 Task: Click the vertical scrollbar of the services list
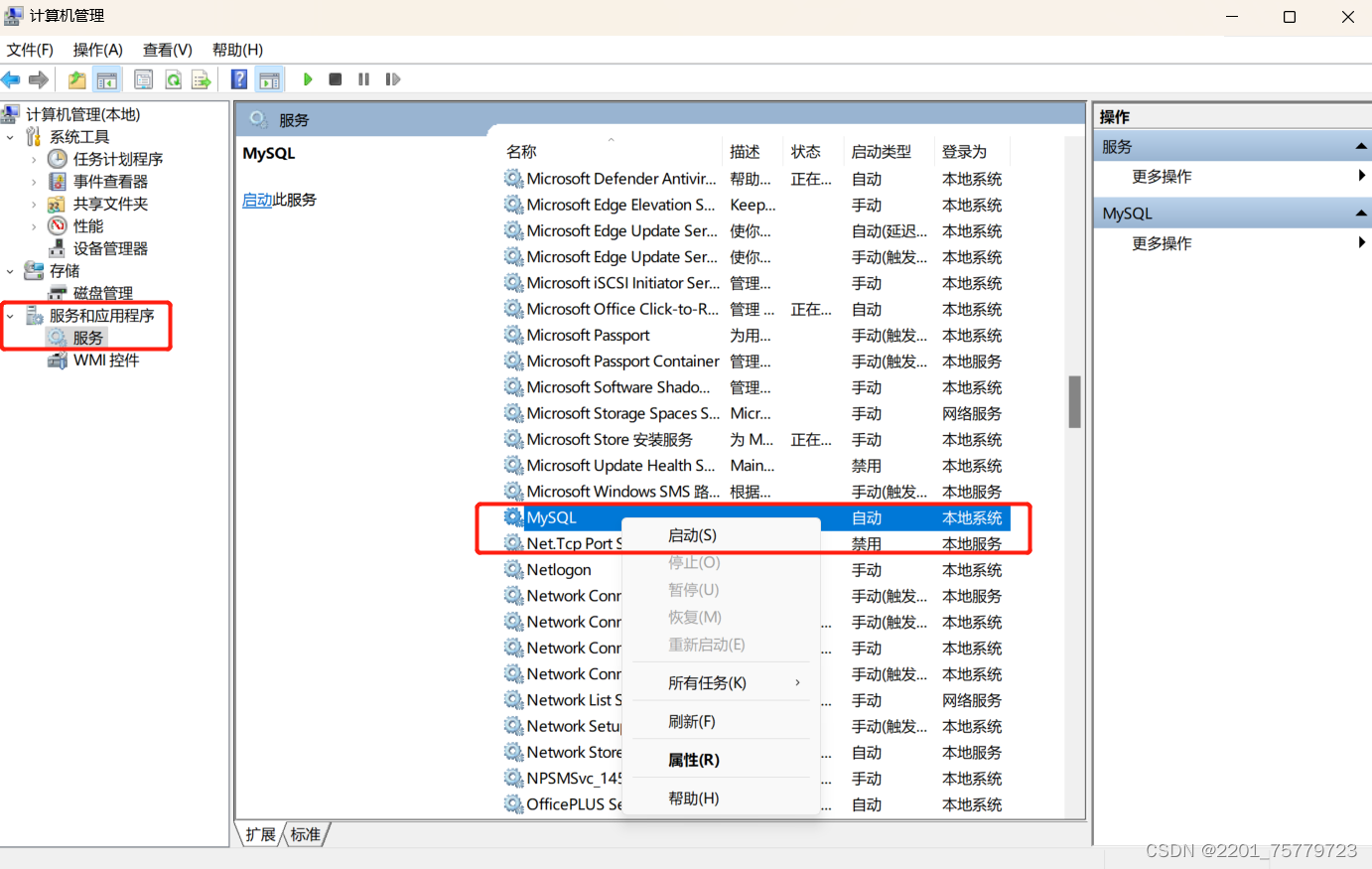(1076, 402)
